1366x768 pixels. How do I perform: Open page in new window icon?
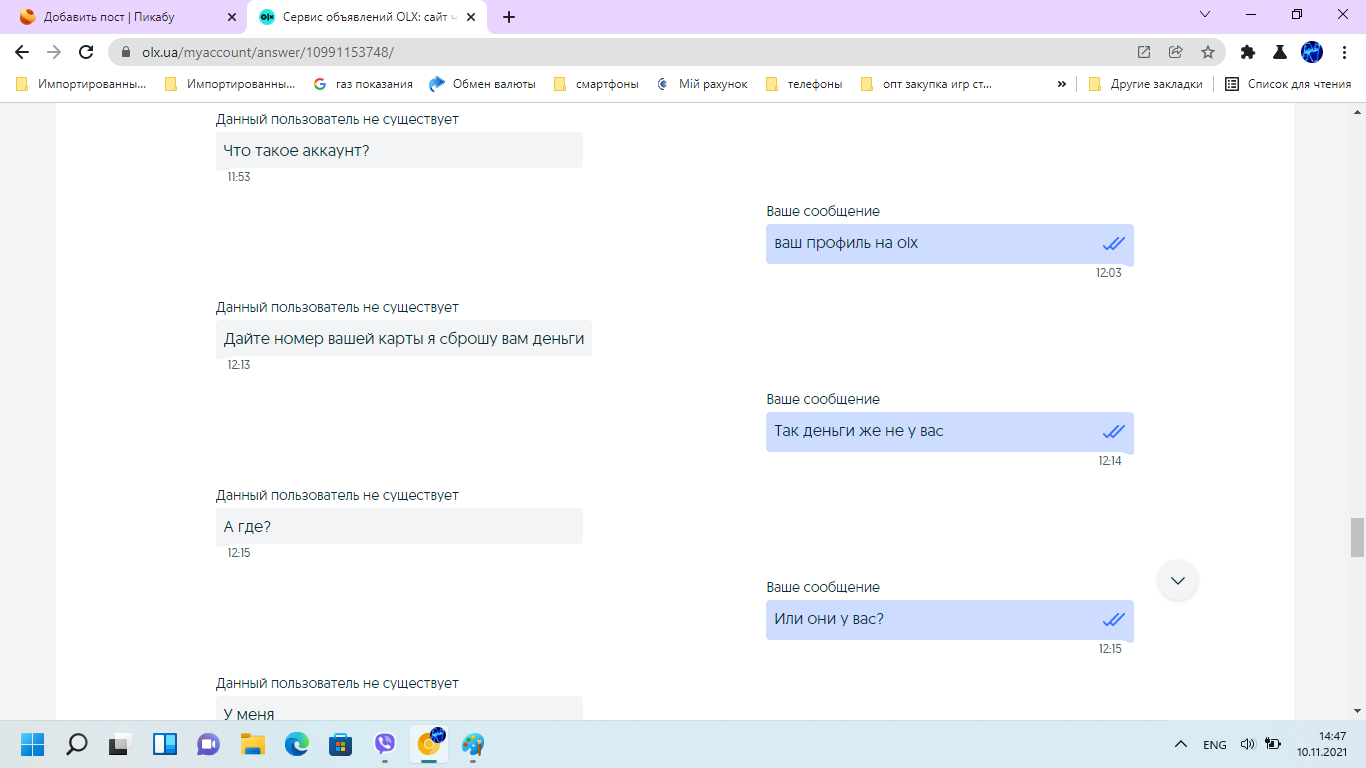(1144, 52)
